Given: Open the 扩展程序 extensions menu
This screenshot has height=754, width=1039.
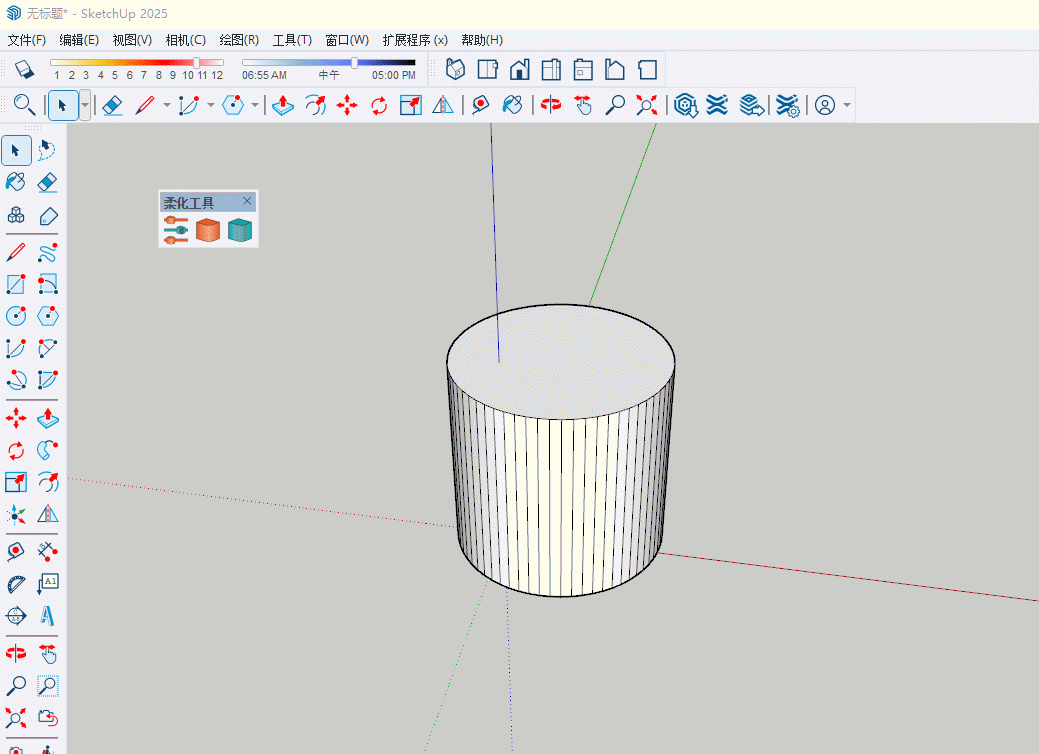Looking at the screenshot, I should click(414, 40).
